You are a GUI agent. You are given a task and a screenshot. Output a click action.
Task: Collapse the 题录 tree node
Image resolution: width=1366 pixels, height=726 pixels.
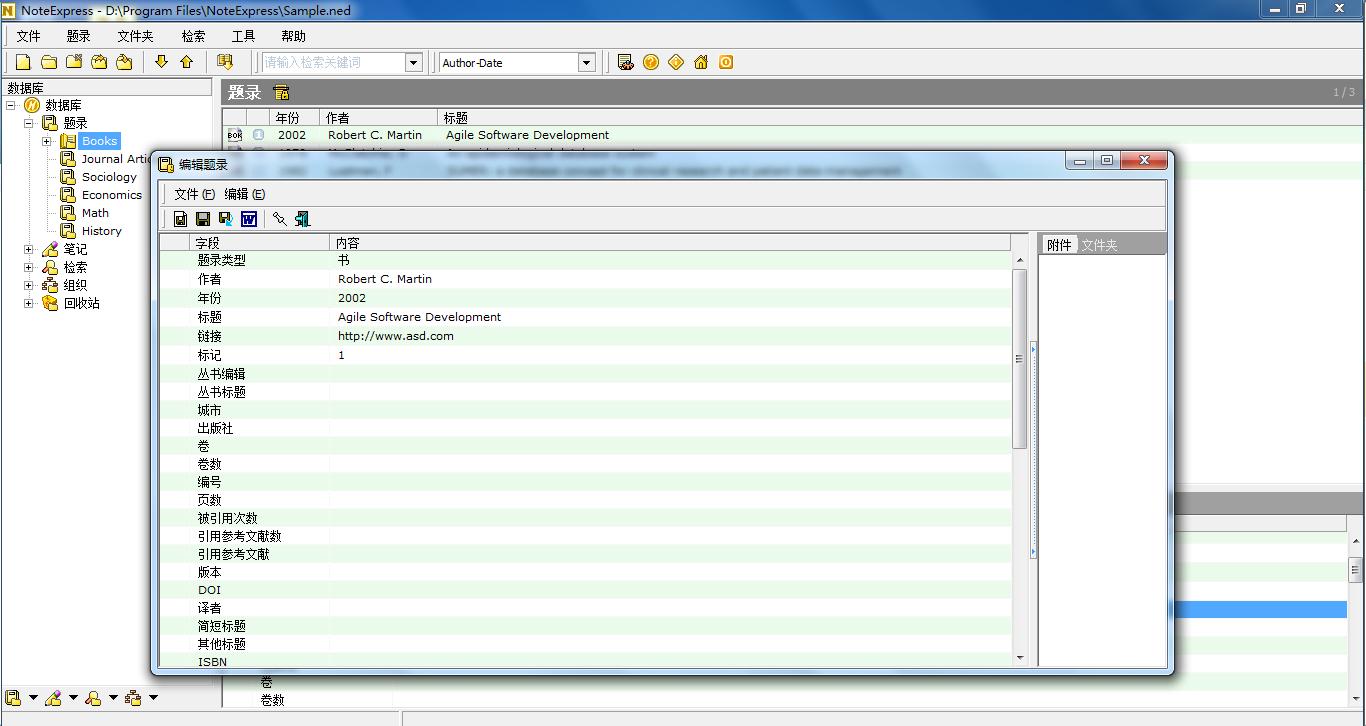[29, 123]
